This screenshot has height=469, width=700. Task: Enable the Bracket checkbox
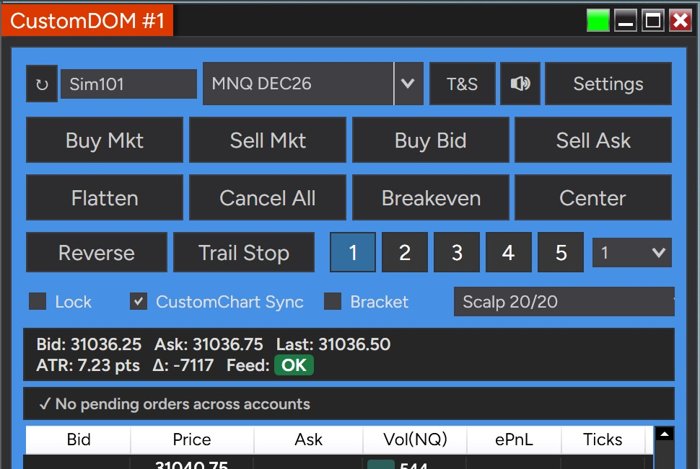point(333,301)
